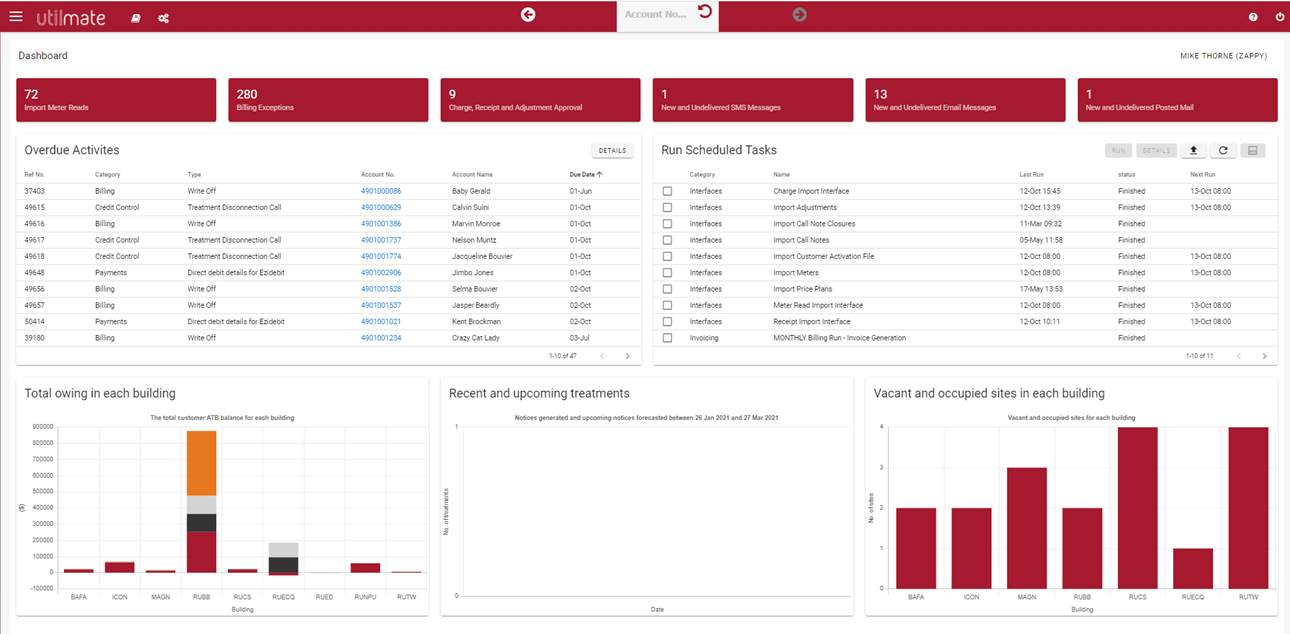Open account link 4901000086
This screenshot has width=1290, height=634.
(x=381, y=191)
